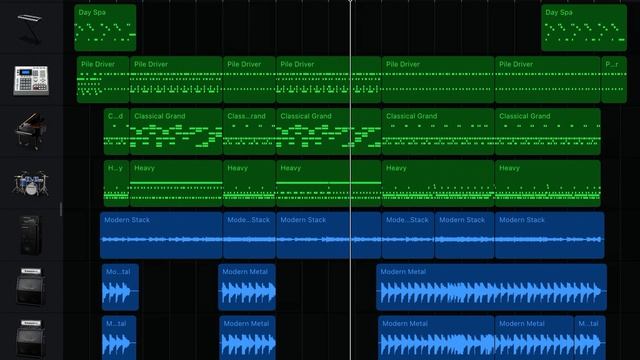Select the first Modern Stack audio region

[161, 235]
